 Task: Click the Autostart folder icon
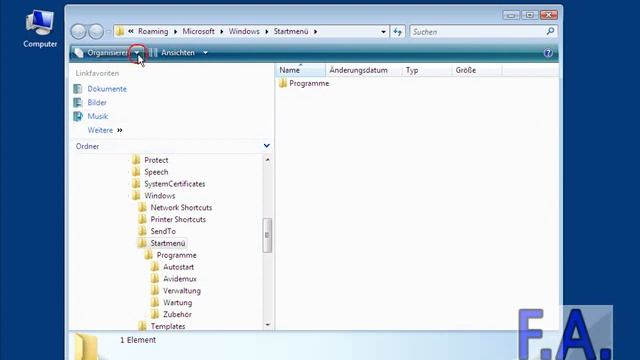pyautogui.click(x=155, y=267)
